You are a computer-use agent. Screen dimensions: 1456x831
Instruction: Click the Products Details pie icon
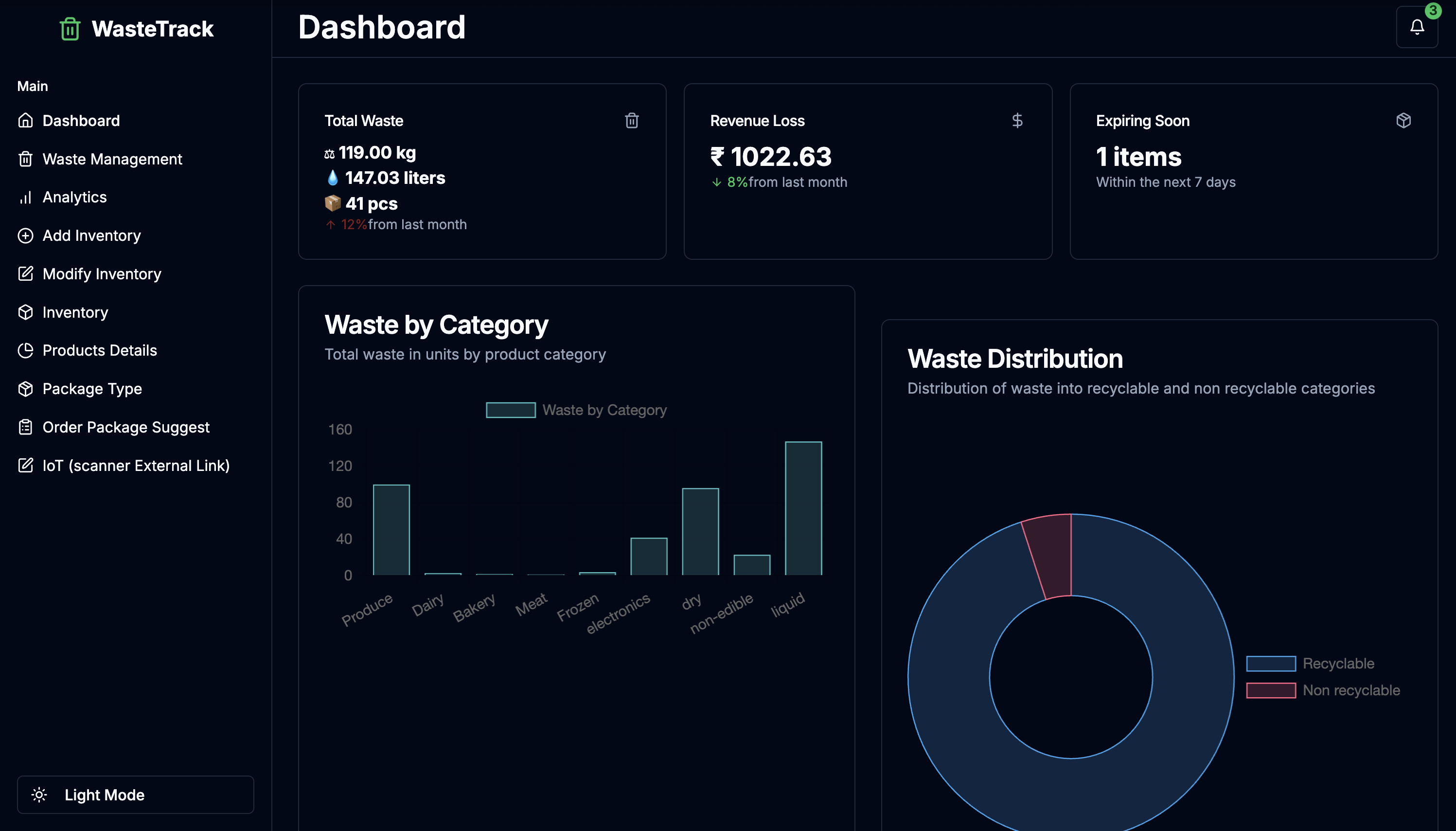coord(26,350)
